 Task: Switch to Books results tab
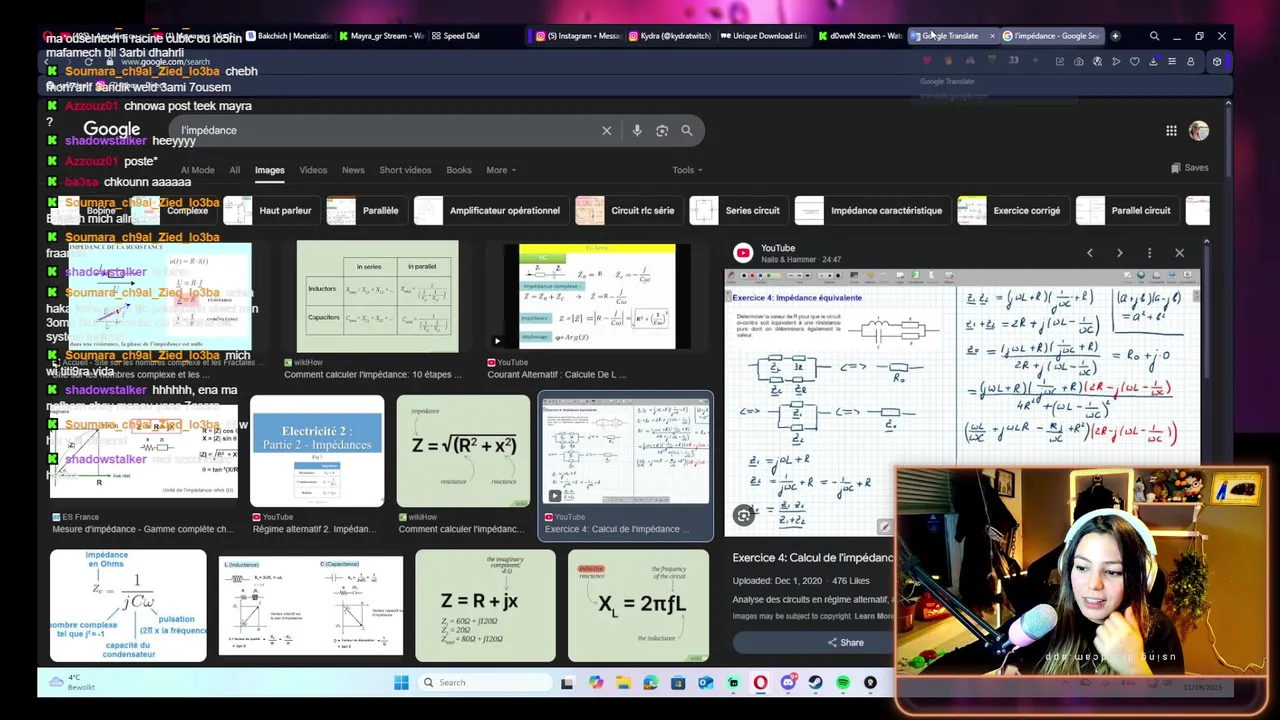(x=459, y=170)
